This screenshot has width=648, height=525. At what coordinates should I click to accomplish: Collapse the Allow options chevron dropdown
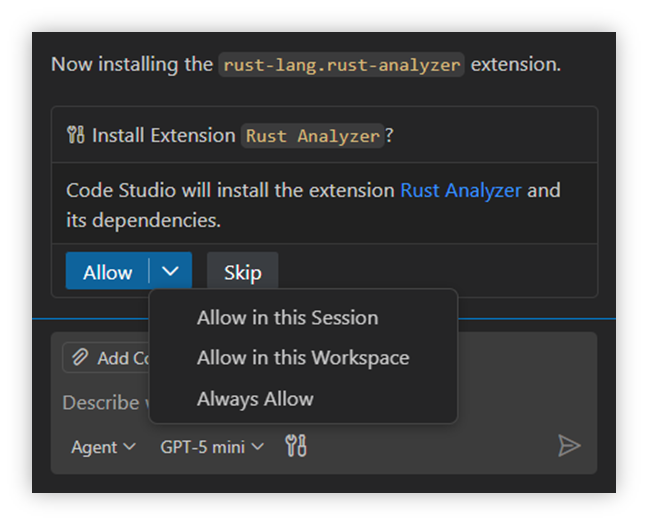(x=171, y=271)
